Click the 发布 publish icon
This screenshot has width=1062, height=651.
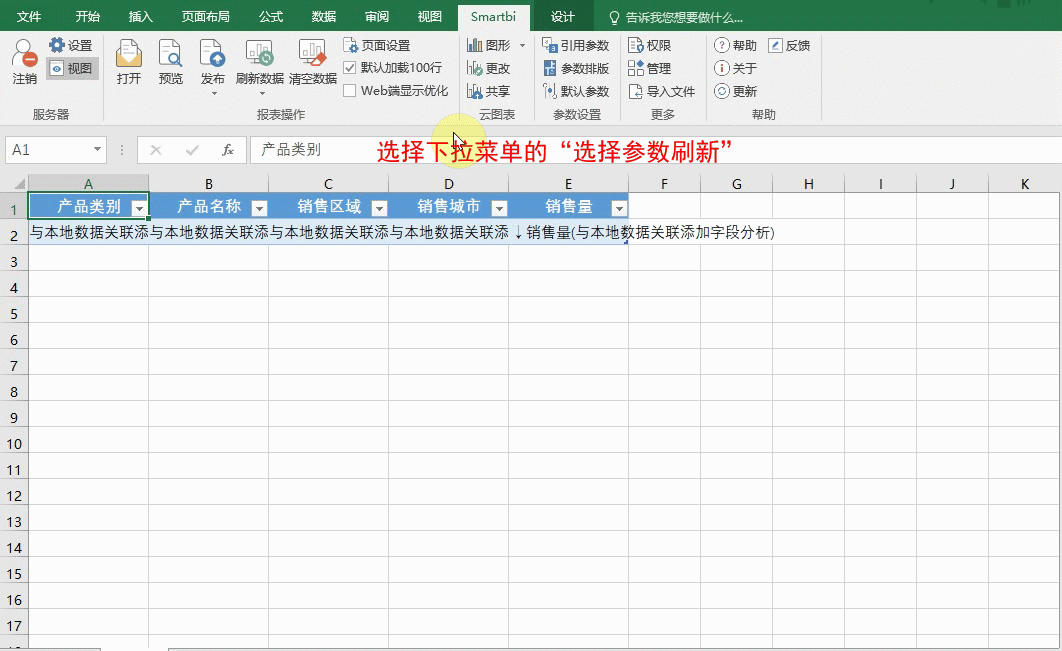point(212,54)
